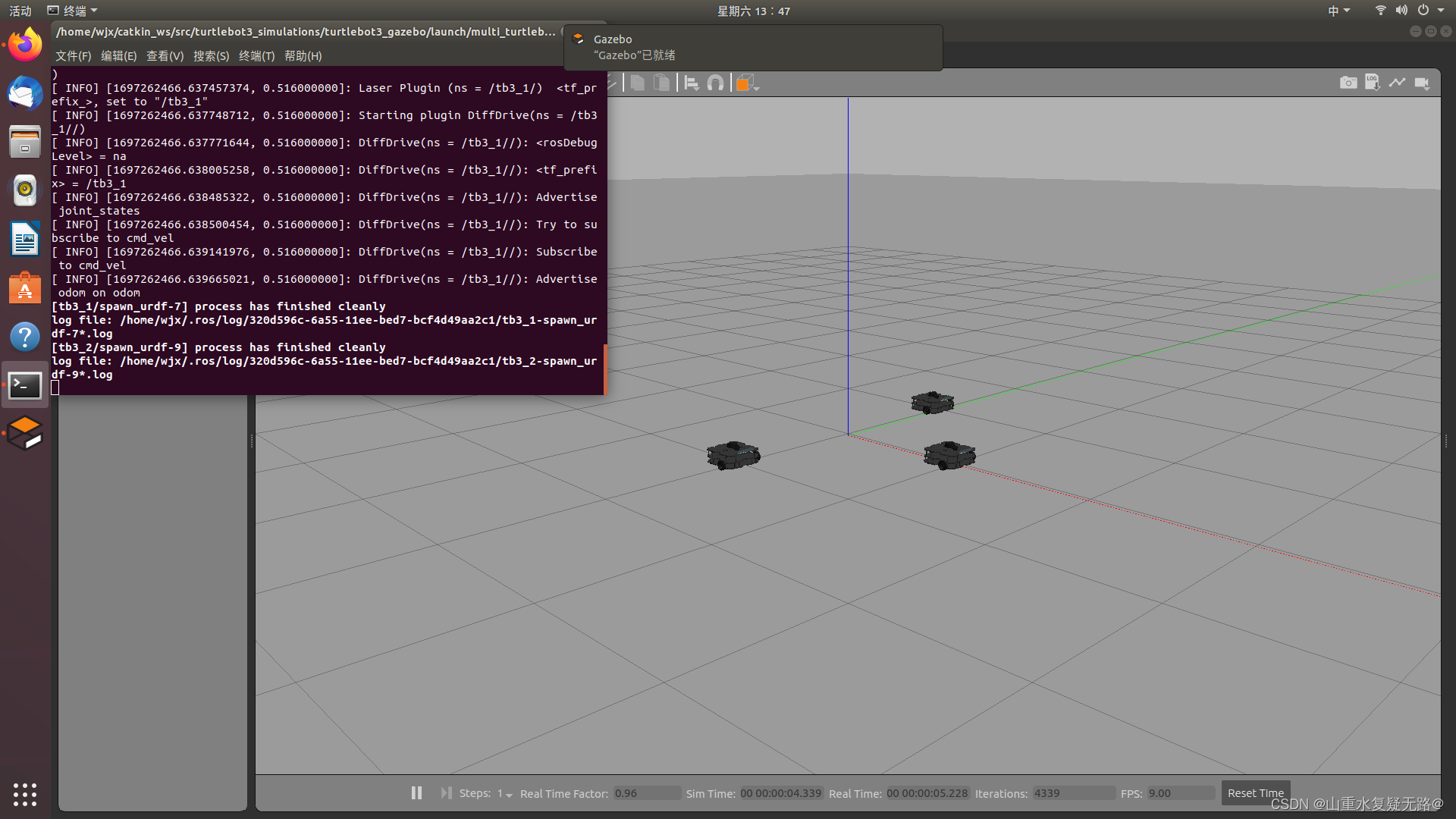Open terminal 帮助(H) menu
Screen dimensions: 1456x819
[x=303, y=56]
